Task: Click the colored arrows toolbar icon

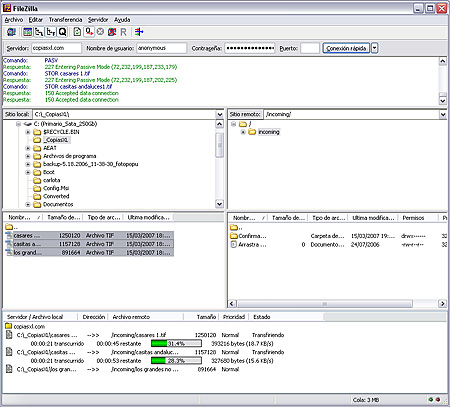Action: pos(139,32)
